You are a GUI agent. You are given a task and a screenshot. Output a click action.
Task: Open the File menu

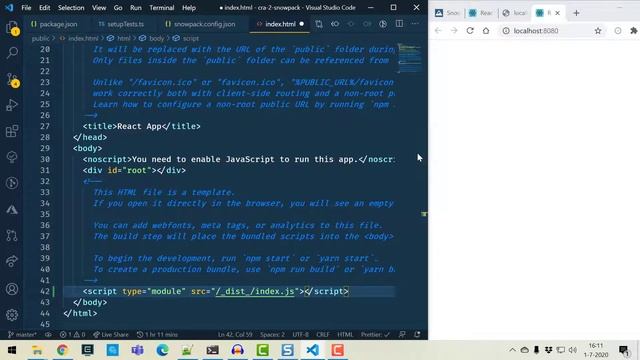click(26, 8)
